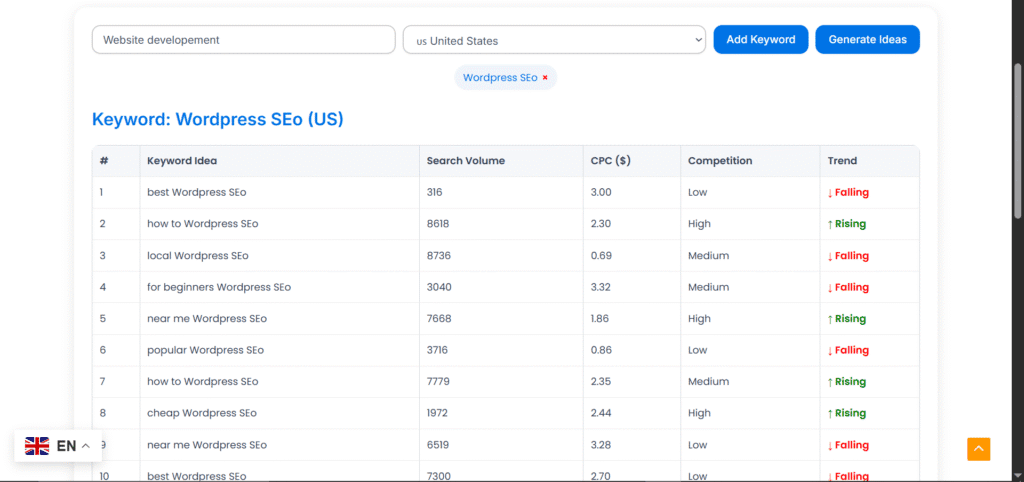
Task: Click Falling trend in row 4
Action: (848, 287)
